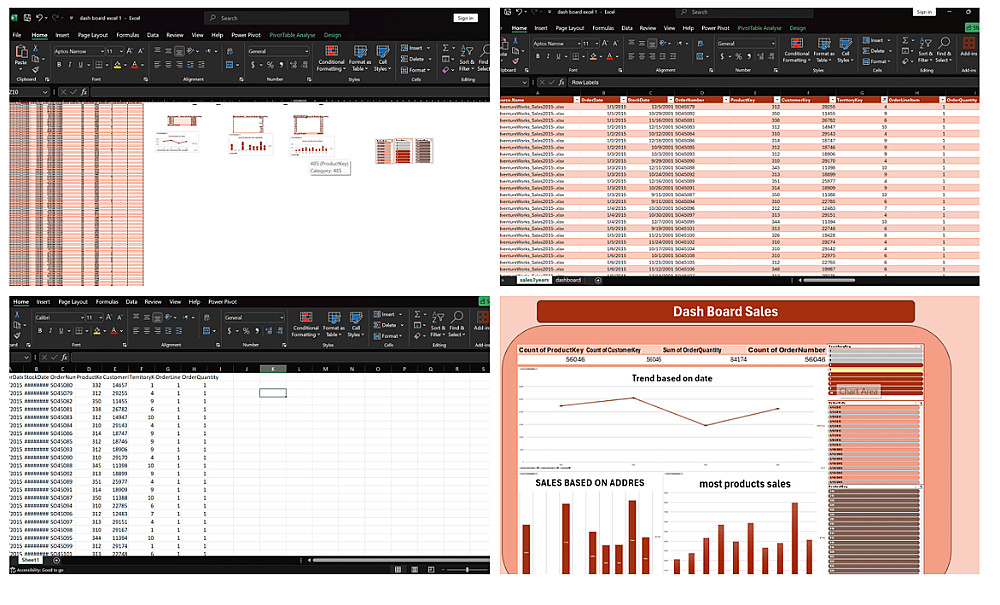The width and height of the screenshot is (1000, 605).
Task: Click Add-ins icon in top-right Excel window
Action: pos(969,48)
